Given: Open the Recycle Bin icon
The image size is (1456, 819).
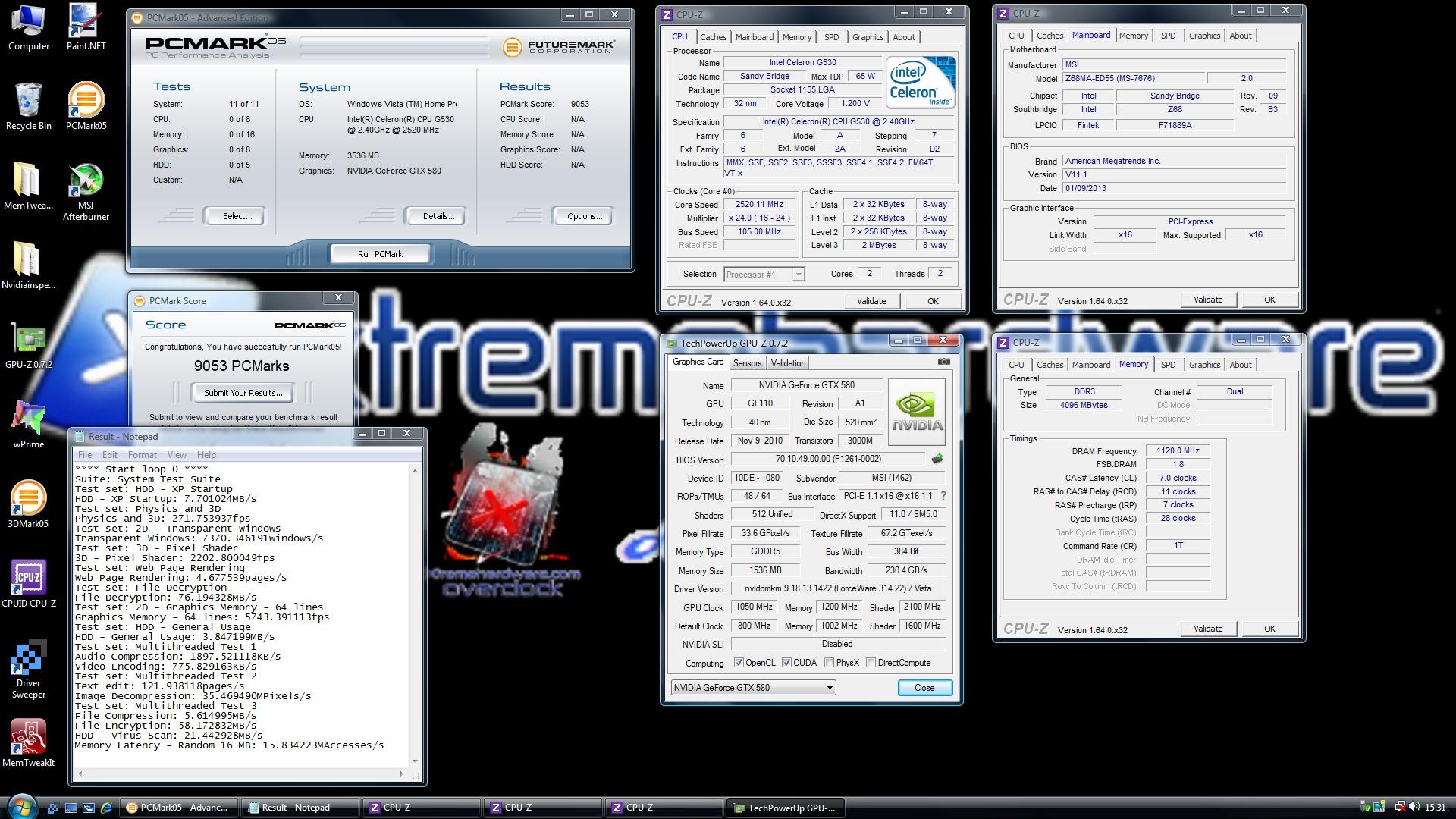Looking at the screenshot, I should coord(29,106).
